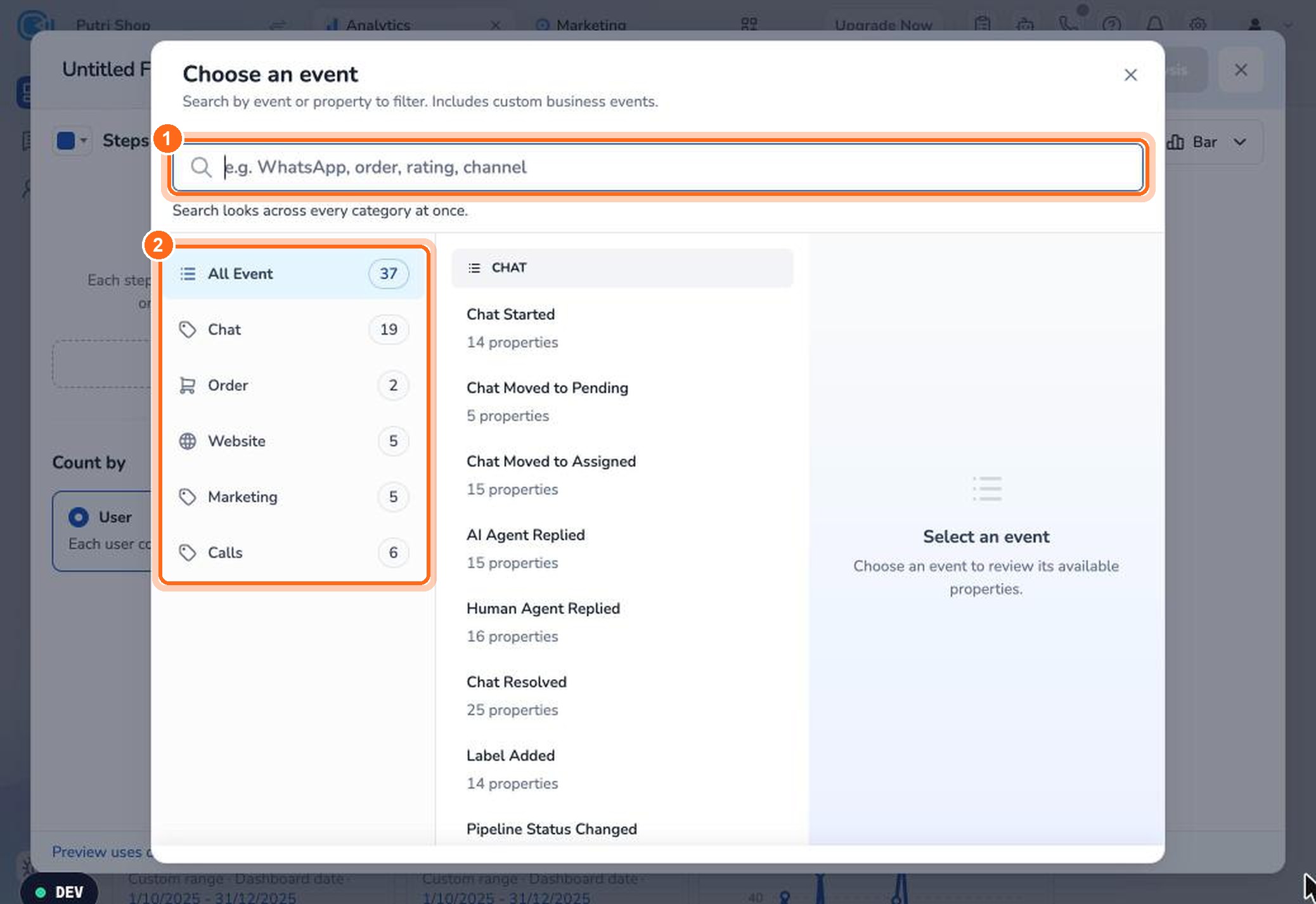The width and height of the screenshot is (1316, 904).
Task: Click the All Event list icon
Action: click(x=187, y=274)
